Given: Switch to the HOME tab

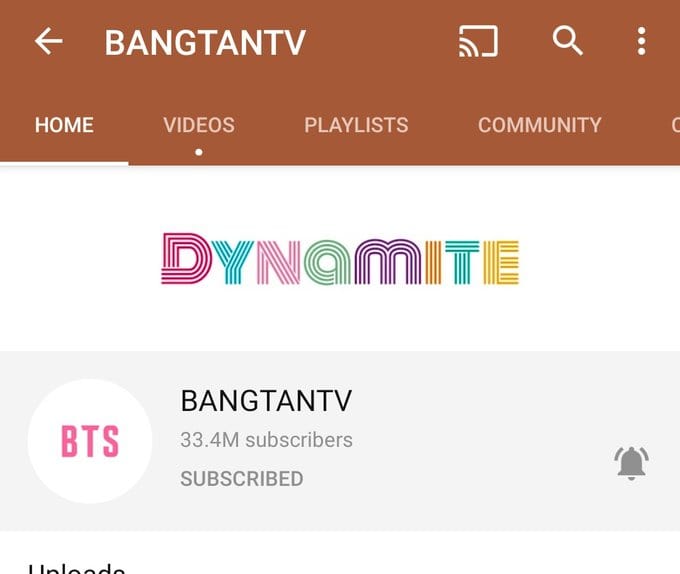Looking at the screenshot, I should tap(64, 125).
